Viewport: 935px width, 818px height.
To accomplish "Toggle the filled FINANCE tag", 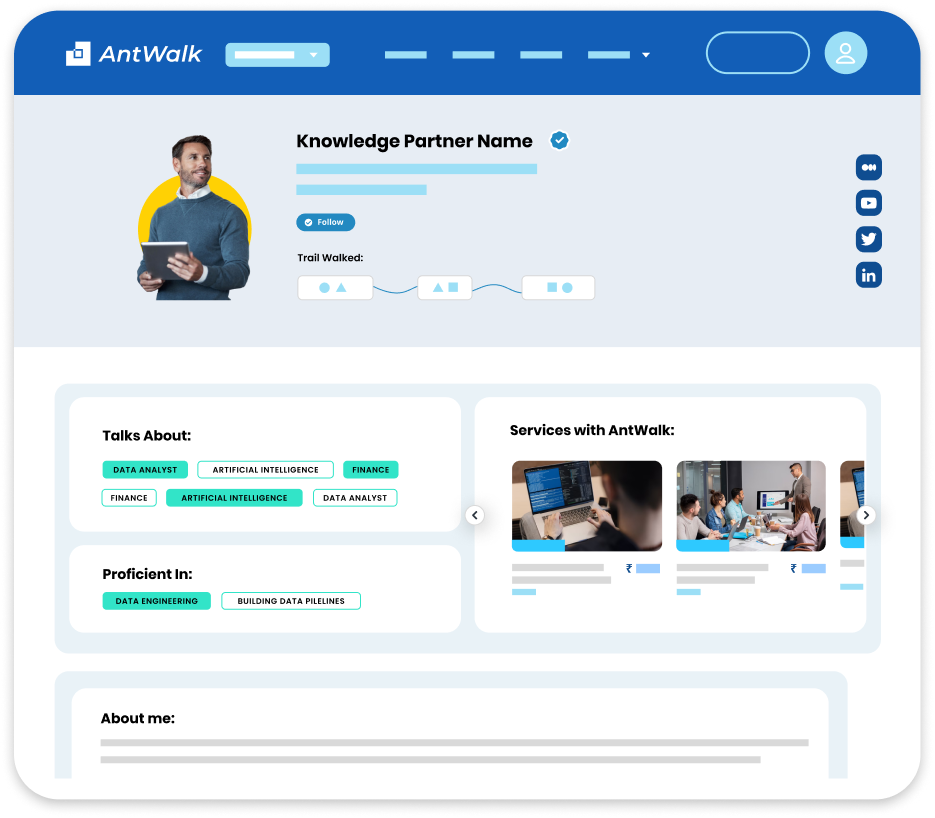I will (x=370, y=470).
